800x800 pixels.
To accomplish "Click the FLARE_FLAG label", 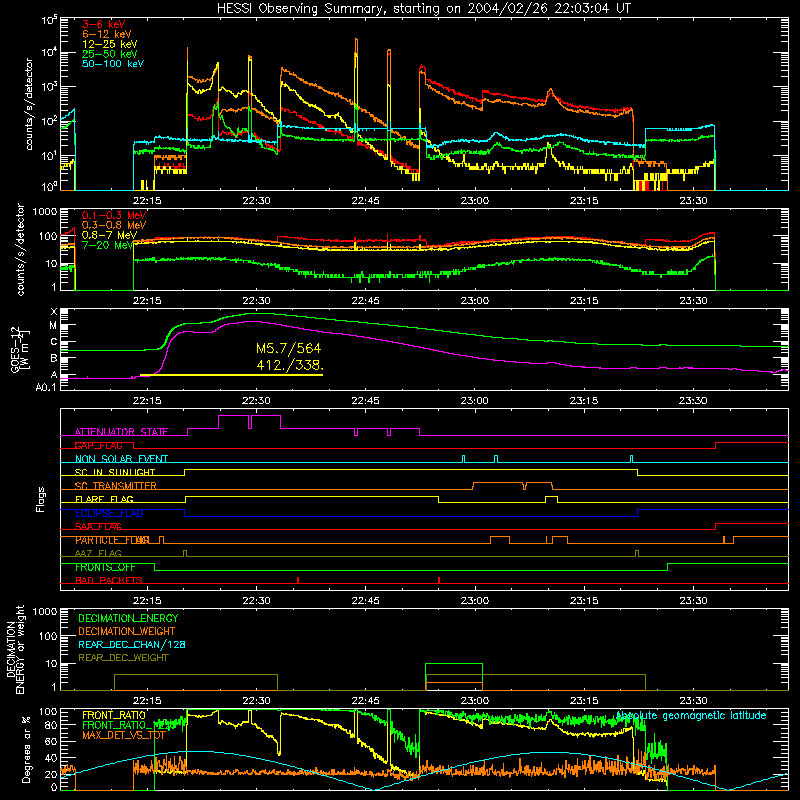I will click(x=104, y=499).
